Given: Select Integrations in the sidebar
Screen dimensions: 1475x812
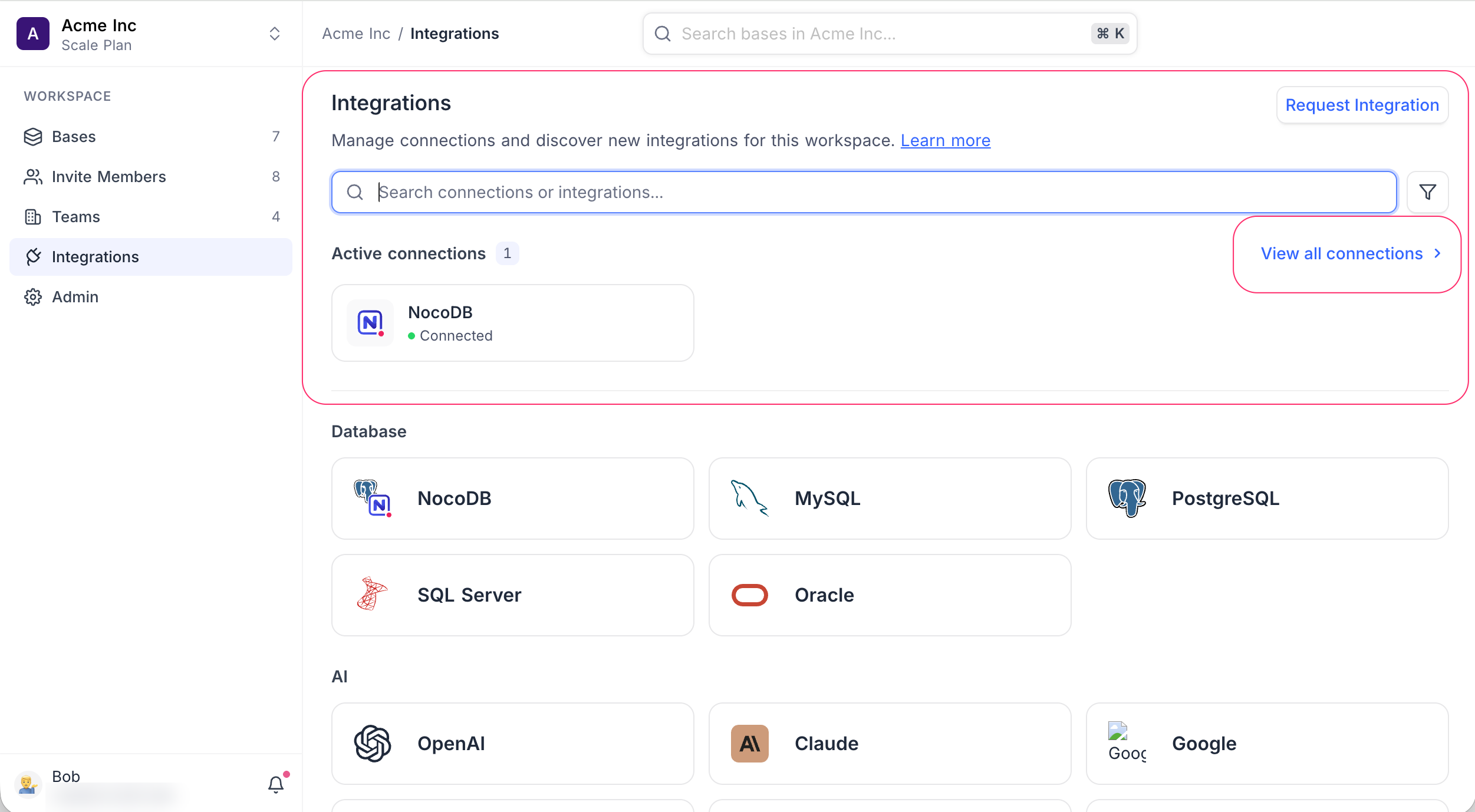Looking at the screenshot, I should point(151,257).
